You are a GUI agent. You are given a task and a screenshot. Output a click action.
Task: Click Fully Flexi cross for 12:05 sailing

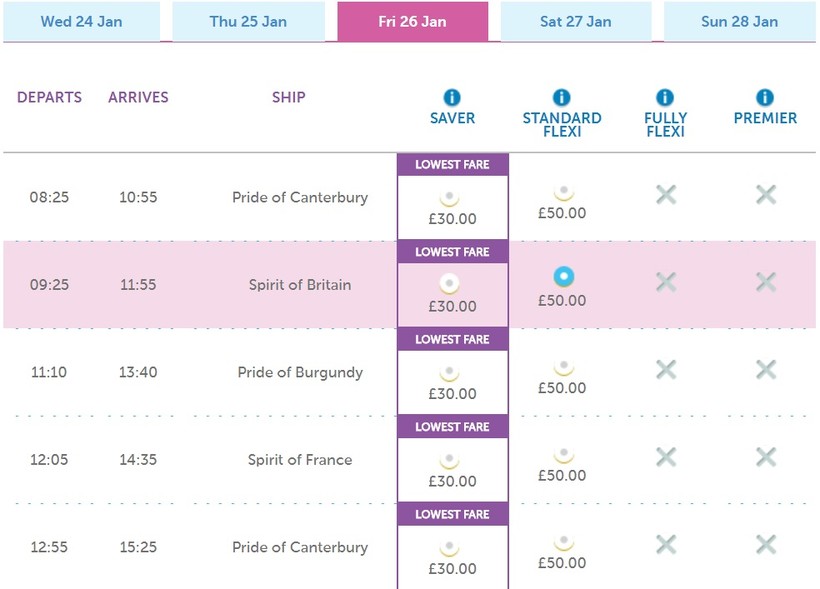(x=666, y=457)
